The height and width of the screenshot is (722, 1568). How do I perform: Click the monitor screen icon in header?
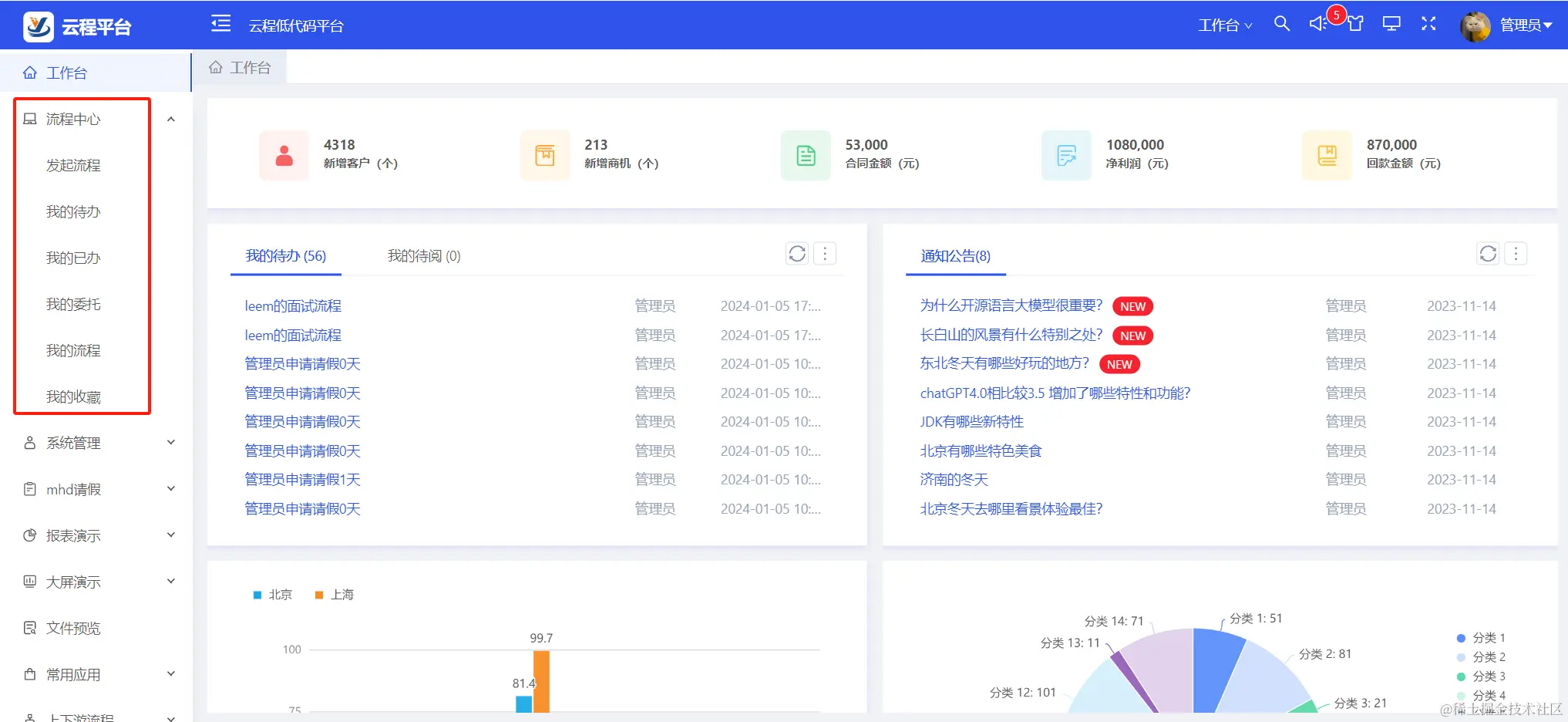[1391, 24]
